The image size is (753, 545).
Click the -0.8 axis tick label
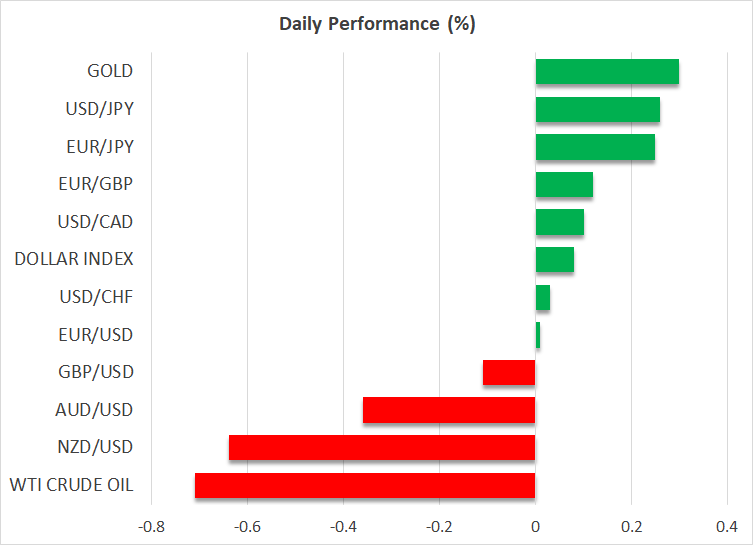150,526
